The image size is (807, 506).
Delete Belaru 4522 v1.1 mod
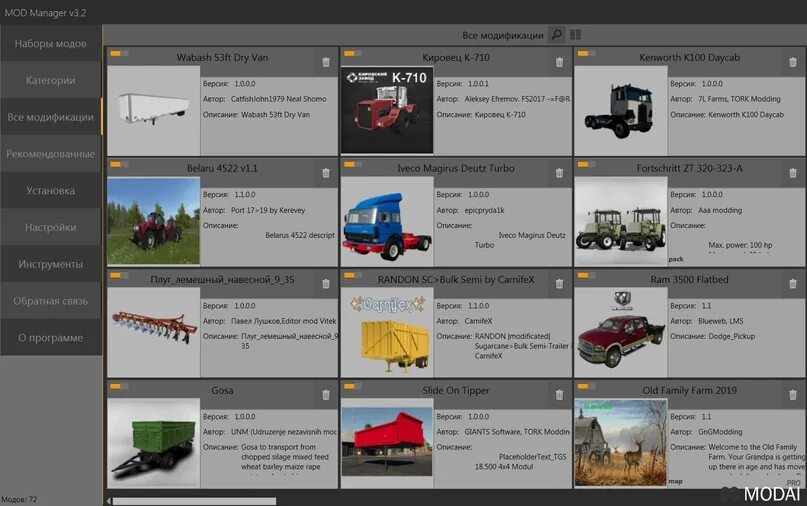click(x=326, y=173)
